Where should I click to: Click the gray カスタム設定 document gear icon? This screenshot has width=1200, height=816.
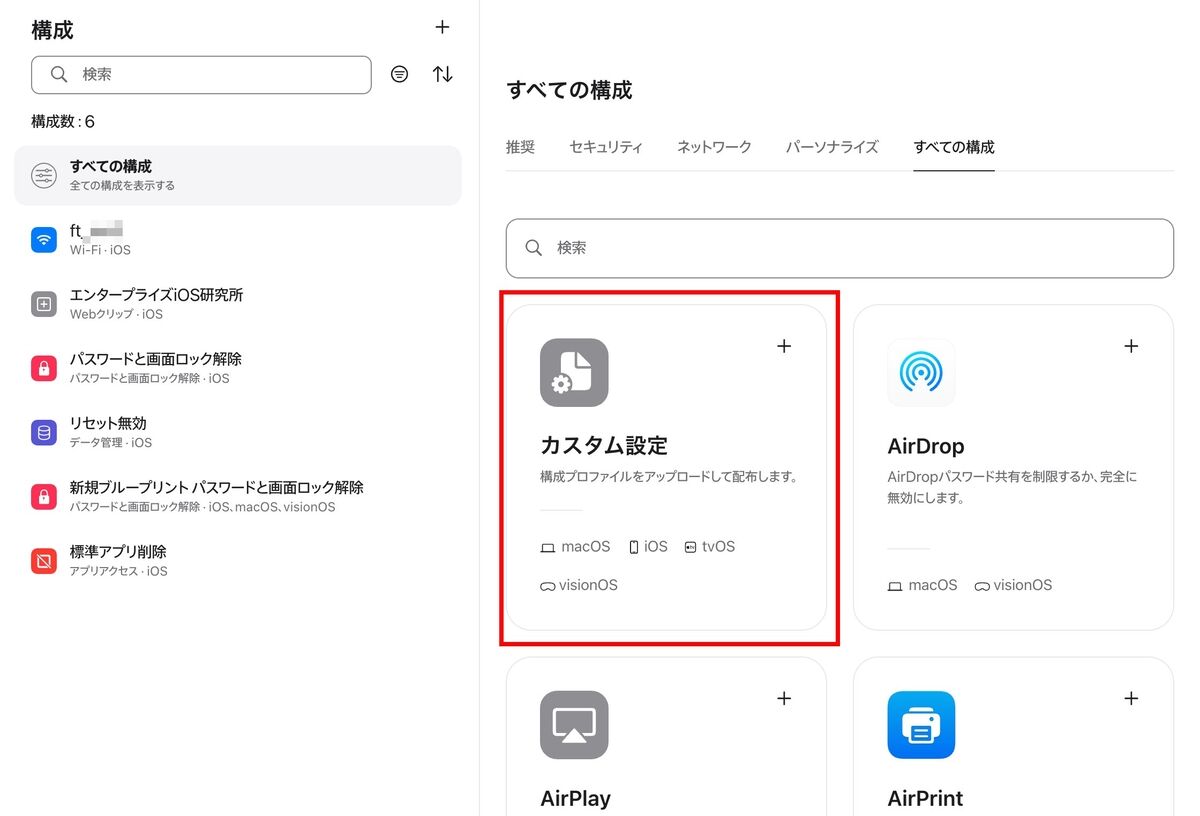click(574, 373)
